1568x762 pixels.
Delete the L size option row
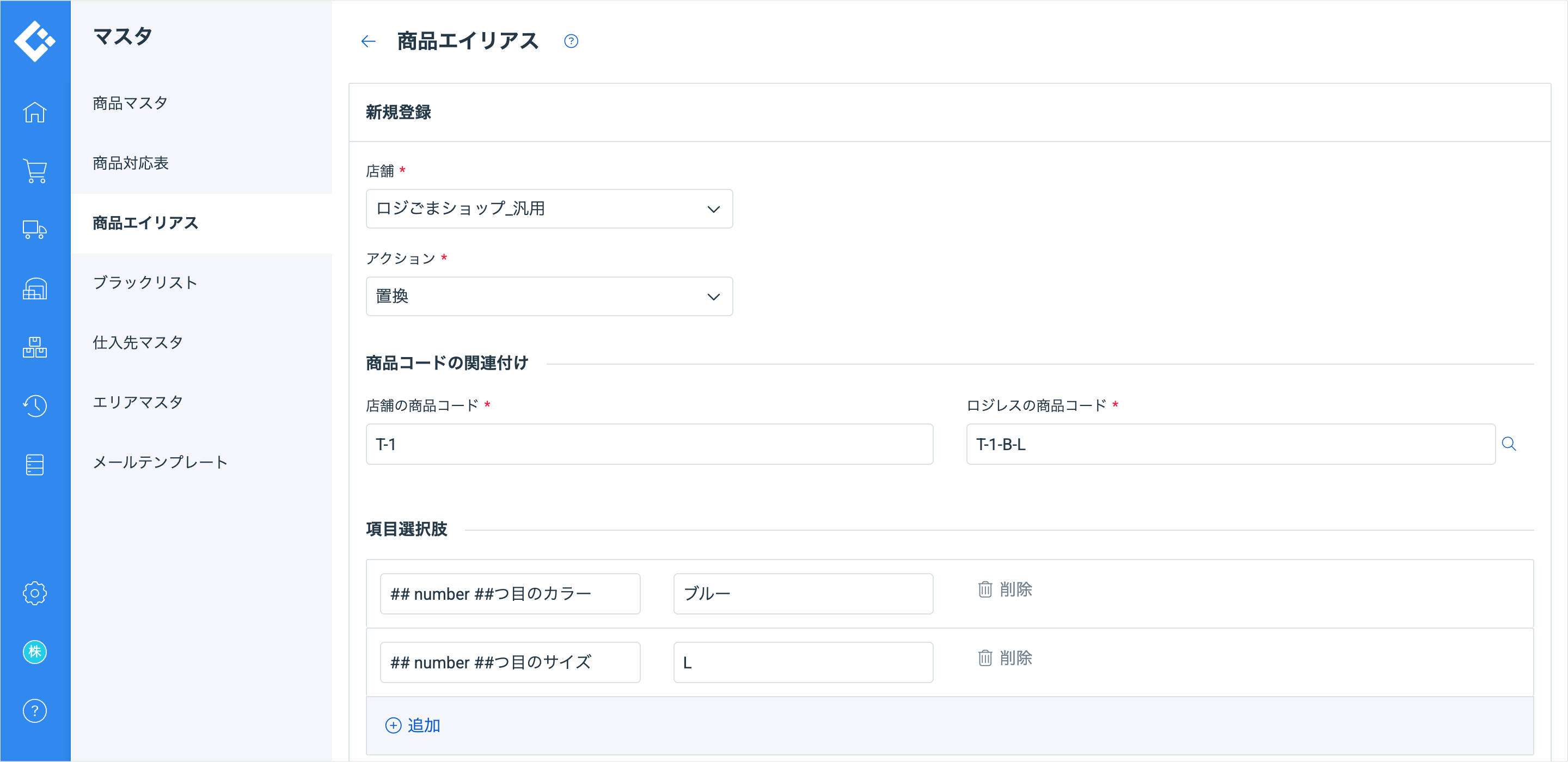[x=1004, y=658]
